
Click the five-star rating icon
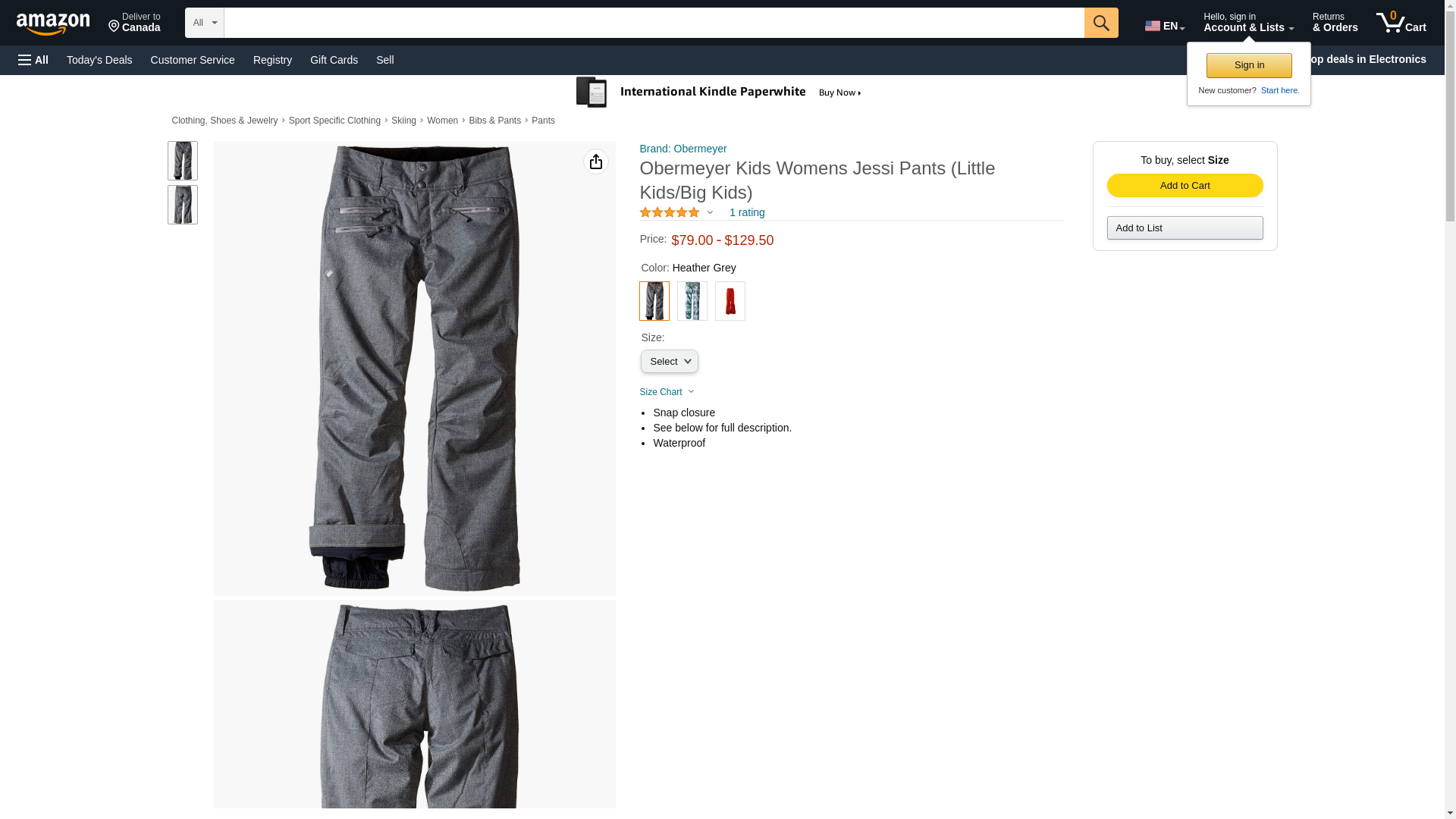point(670,213)
